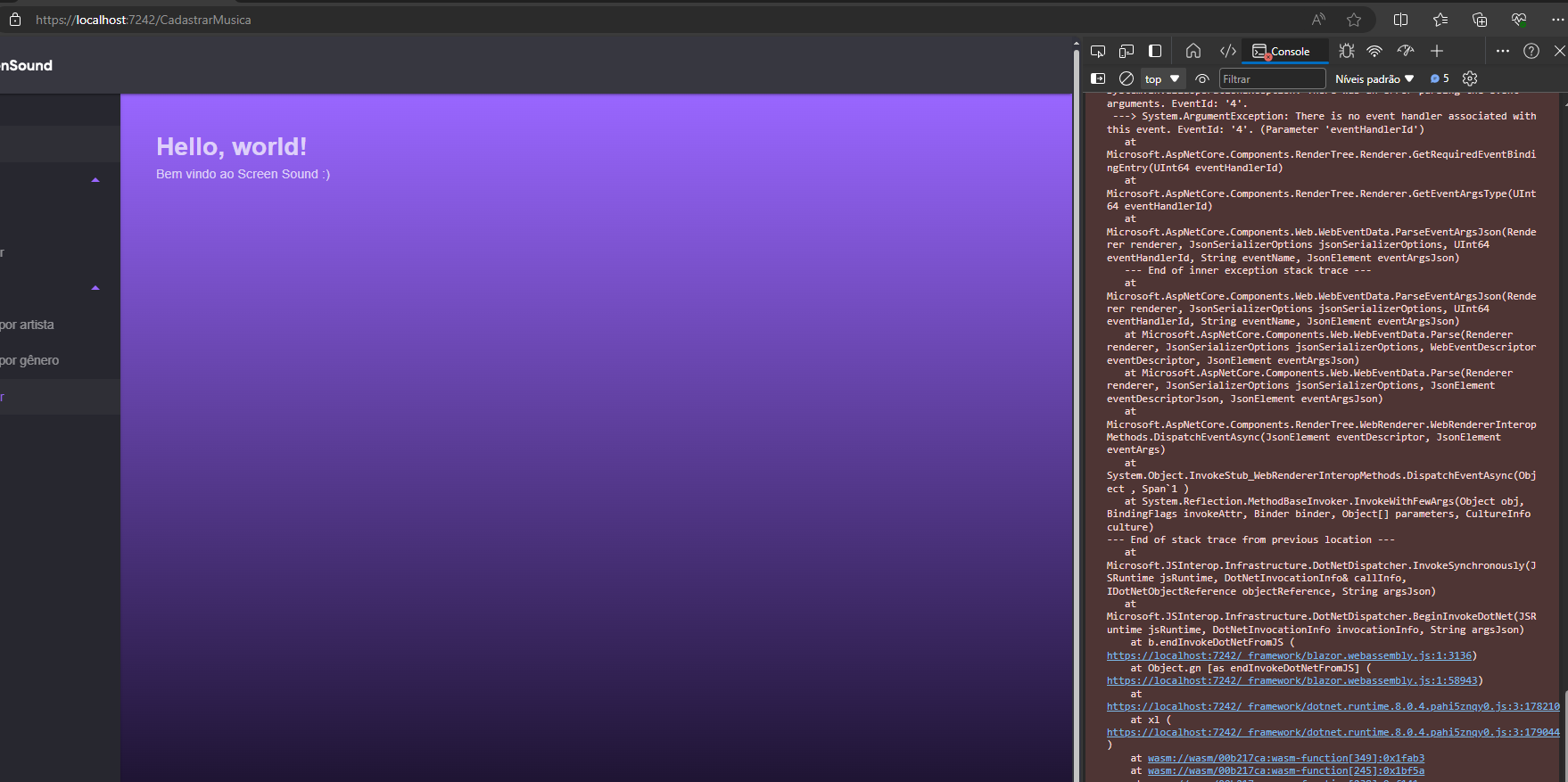Open console settings gear icon

[x=1470, y=78]
